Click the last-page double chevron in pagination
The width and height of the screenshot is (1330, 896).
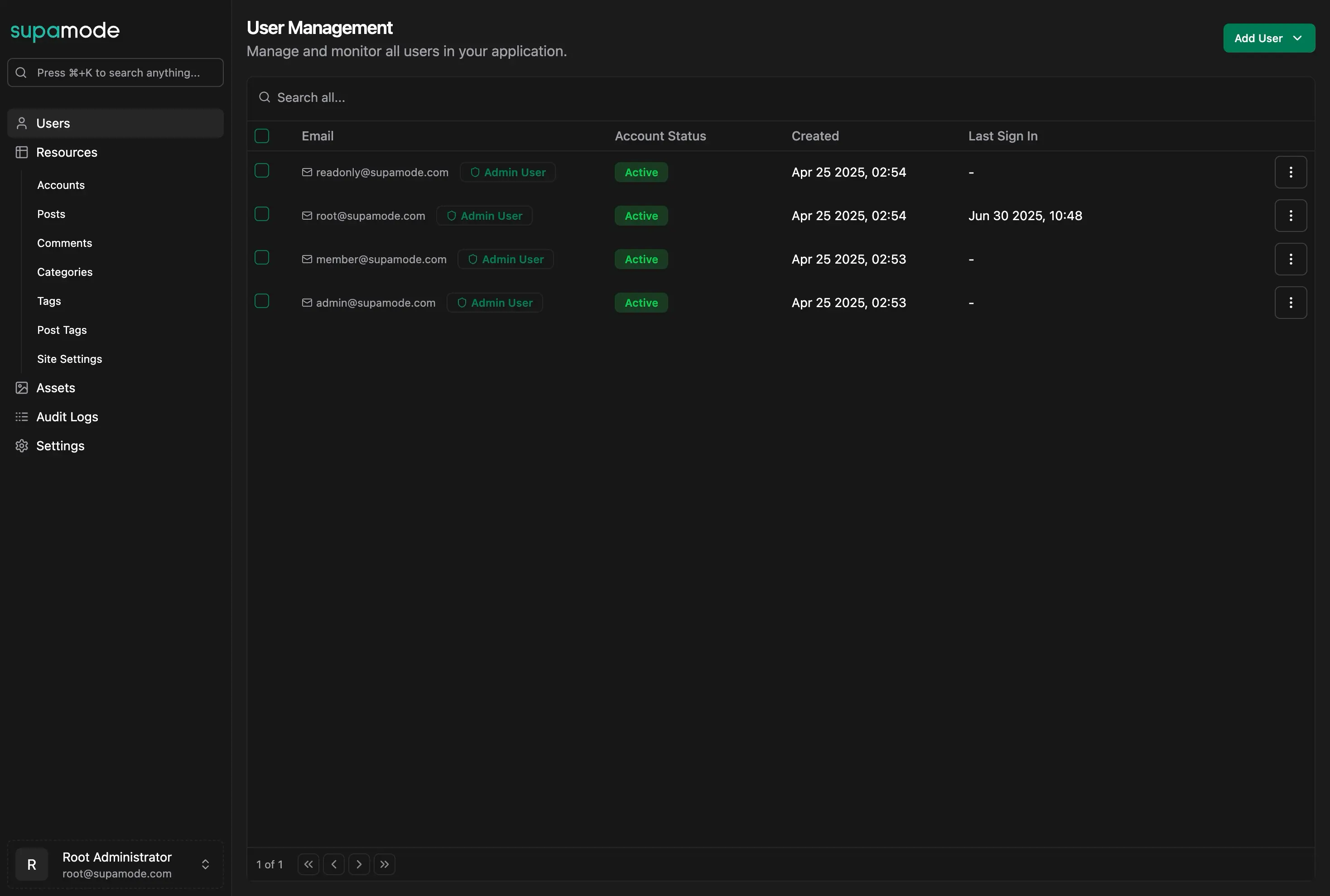[384, 864]
